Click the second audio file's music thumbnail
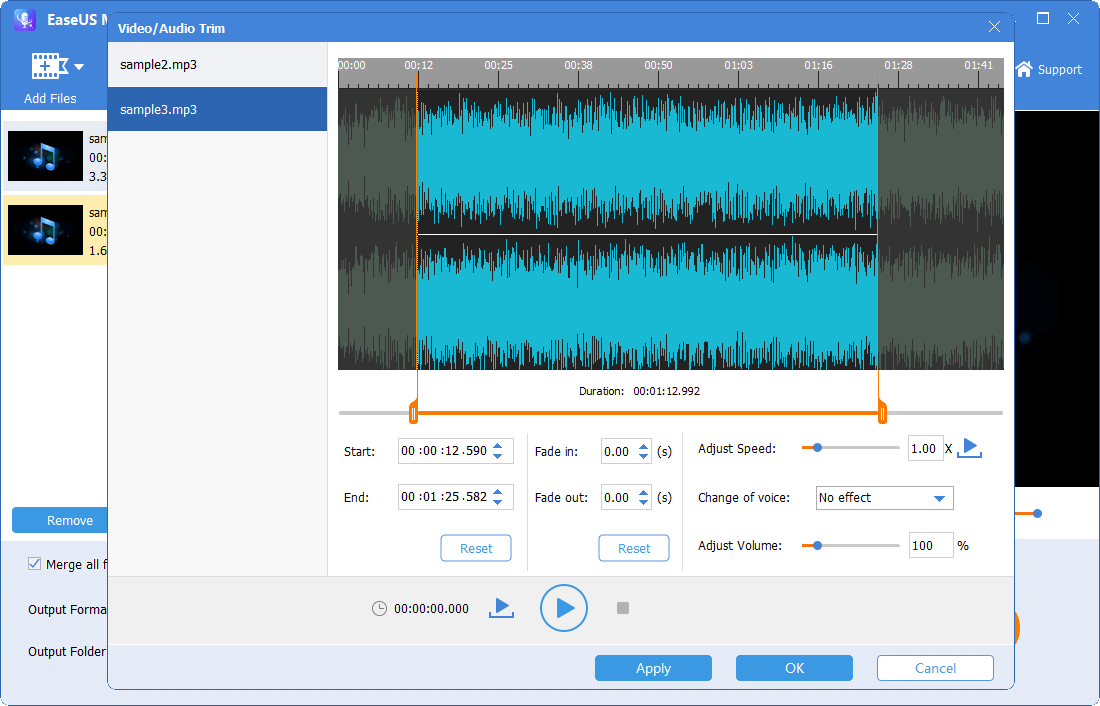The height and width of the screenshot is (706, 1100). coord(45,230)
